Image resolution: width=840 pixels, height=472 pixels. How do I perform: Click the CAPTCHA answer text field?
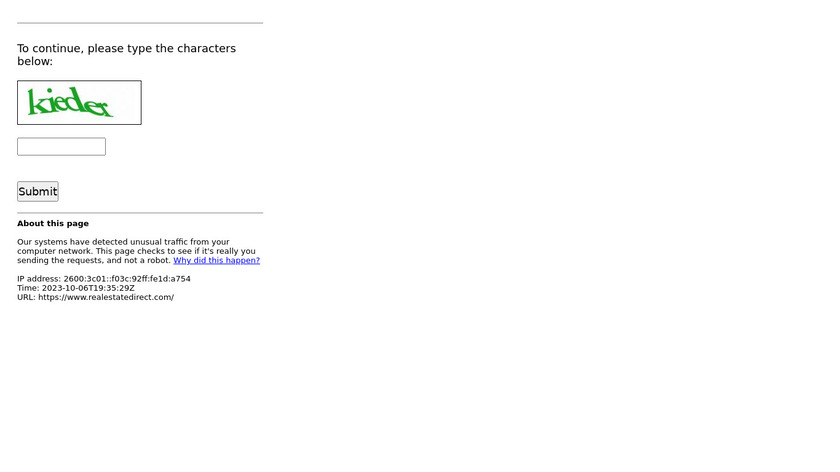pyautogui.click(x=61, y=147)
